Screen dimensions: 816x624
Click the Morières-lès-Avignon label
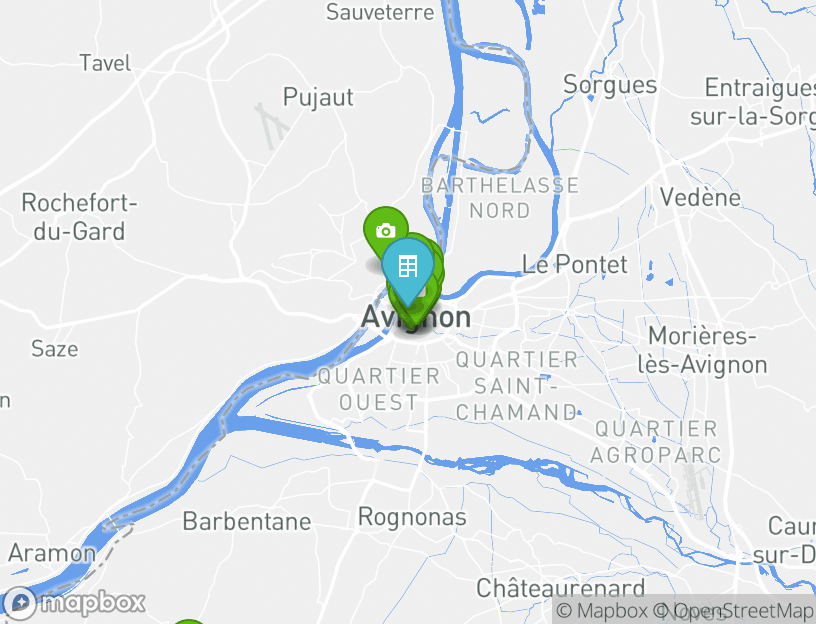click(702, 350)
